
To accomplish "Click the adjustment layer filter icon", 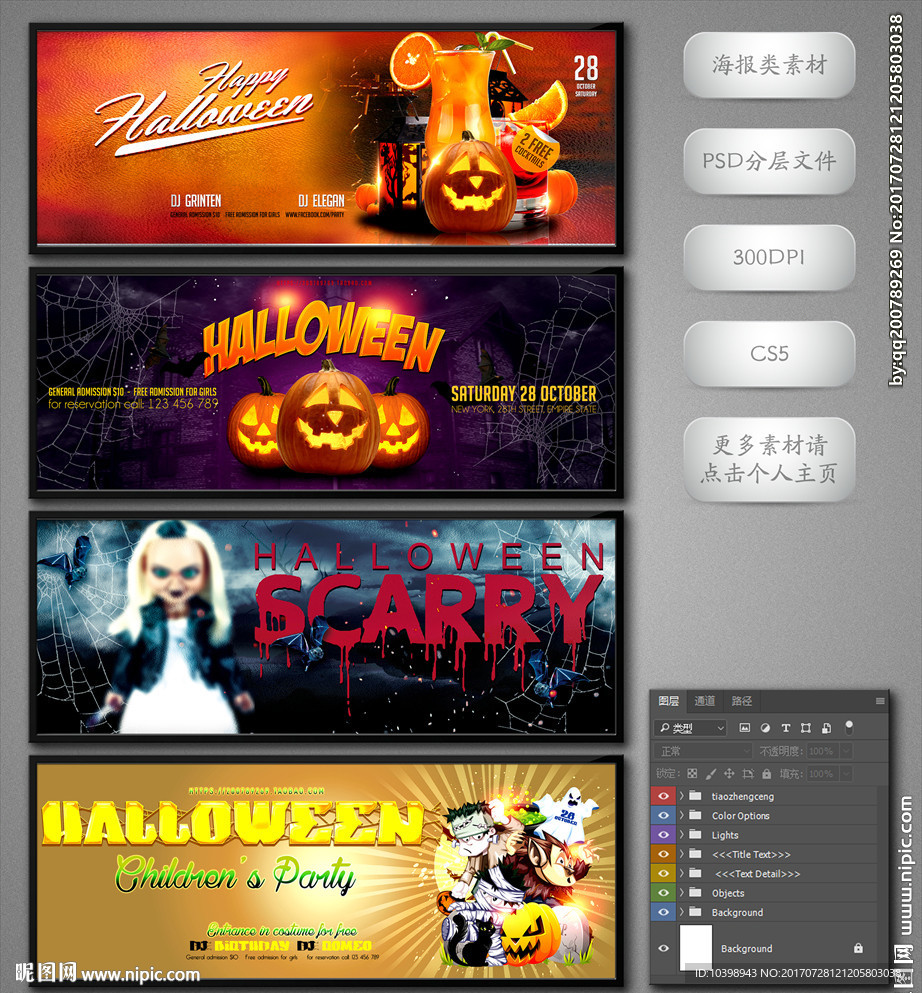I will pyautogui.click(x=765, y=728).
